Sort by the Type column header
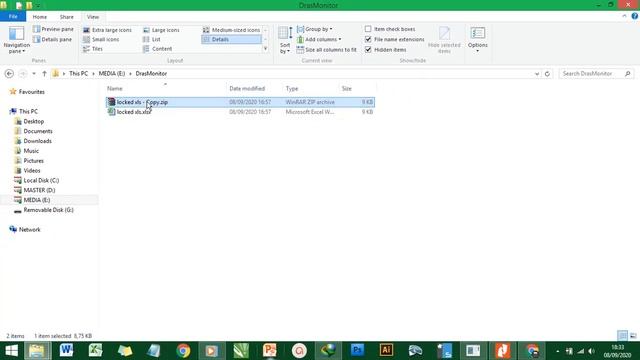Viewport: 640px width, 360px height. 292,89
